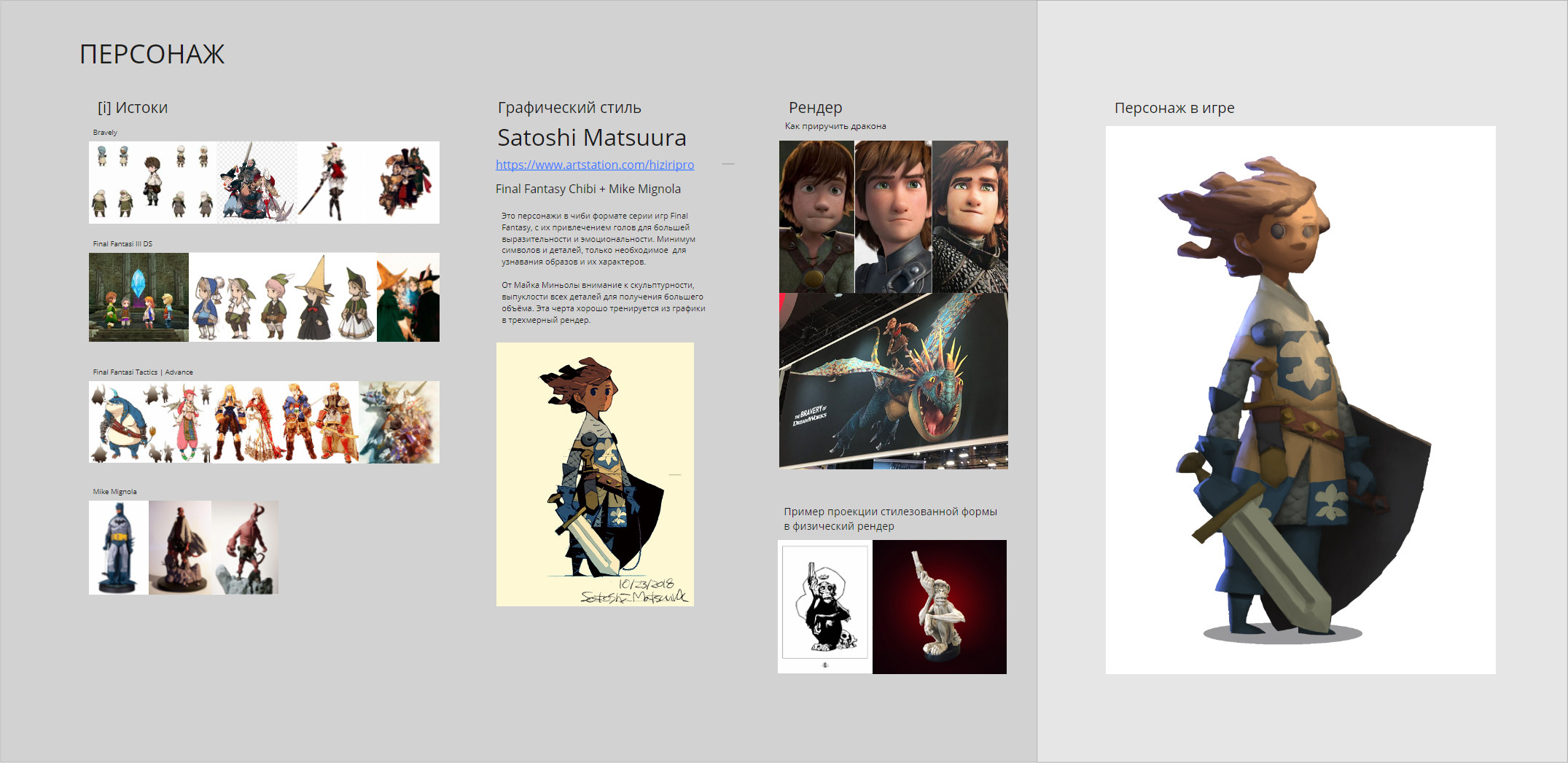This screenshot has width=1568, height=763.
Task: Select Satoshi Matsuura knight illustration
Action: pos(595,474)
